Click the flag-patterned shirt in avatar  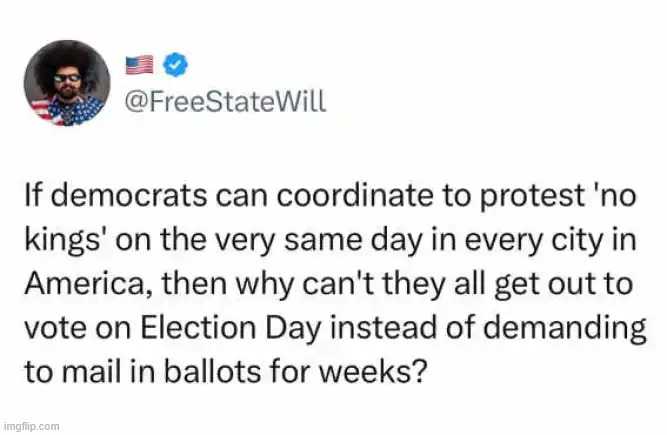point(68,112)
